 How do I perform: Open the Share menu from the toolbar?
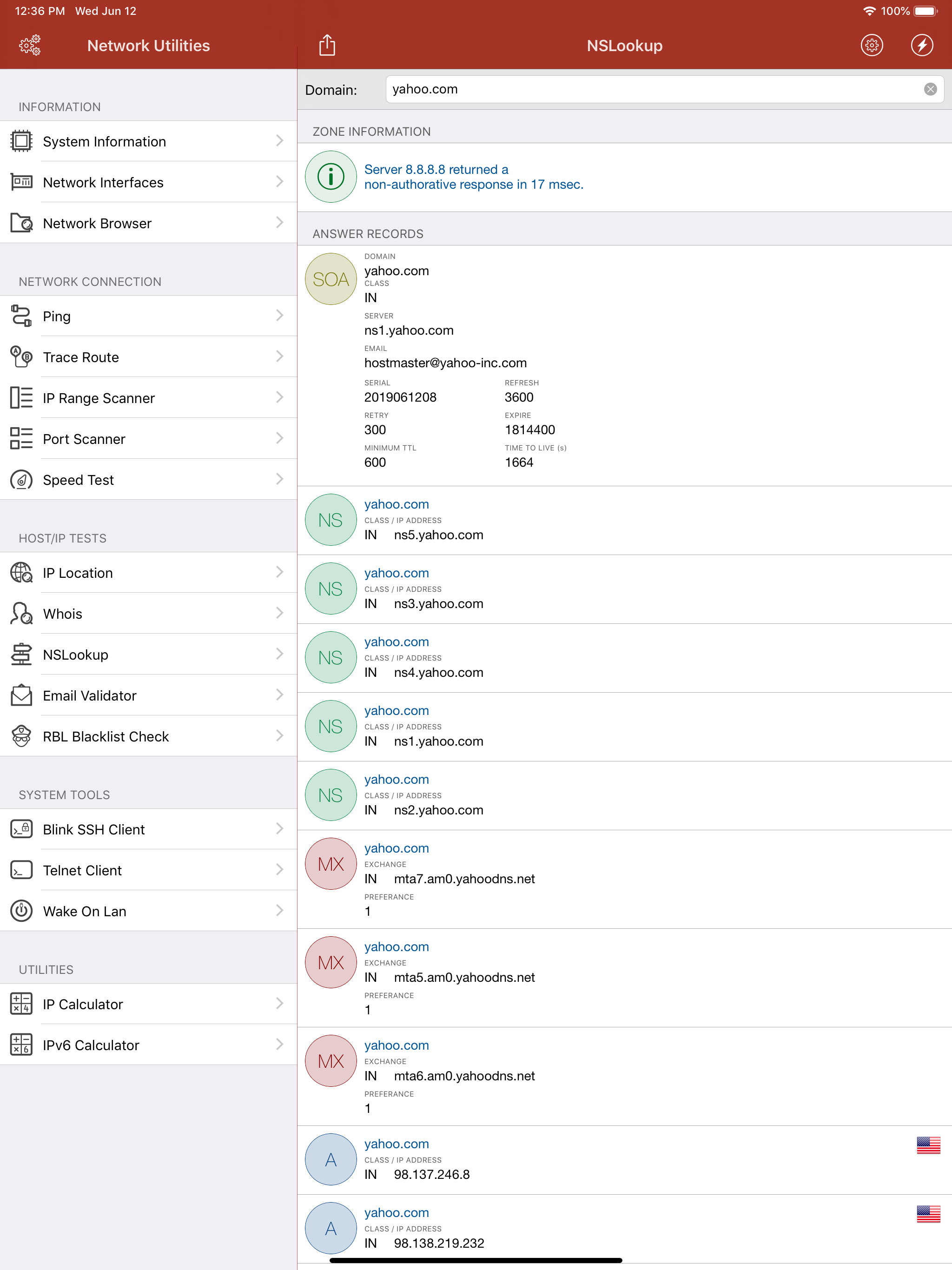327,45
